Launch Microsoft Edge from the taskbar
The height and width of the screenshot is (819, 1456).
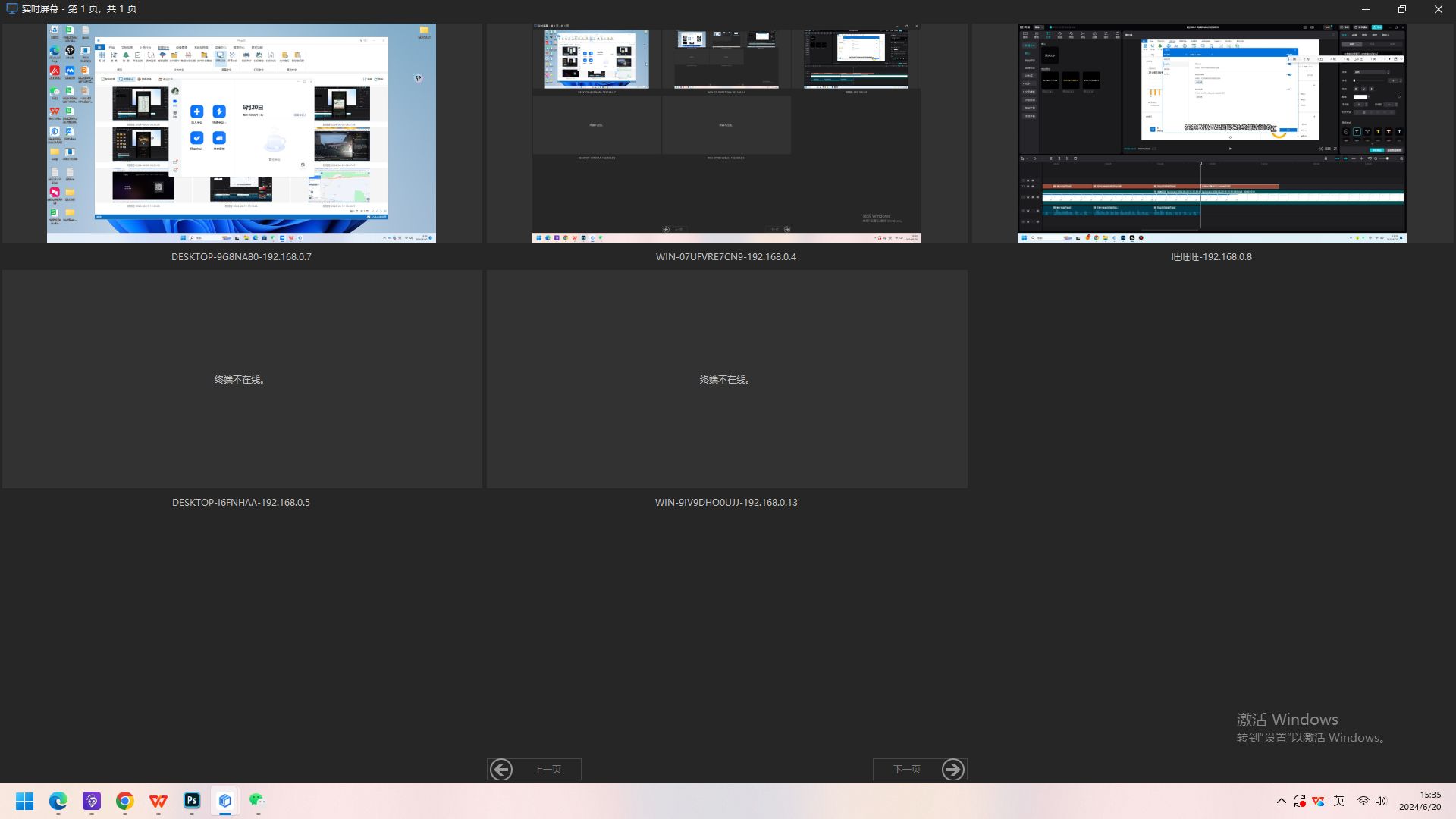[x=58, y=801]
